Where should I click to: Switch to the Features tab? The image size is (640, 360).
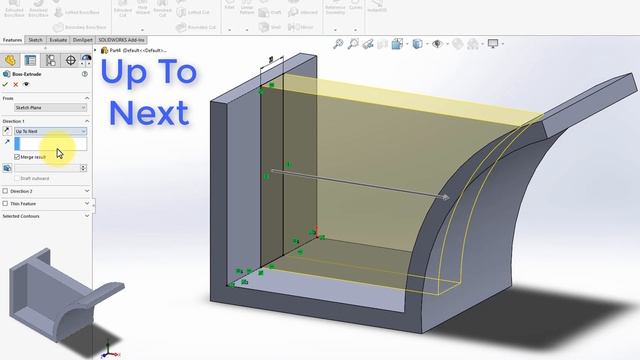click(12, 40)
